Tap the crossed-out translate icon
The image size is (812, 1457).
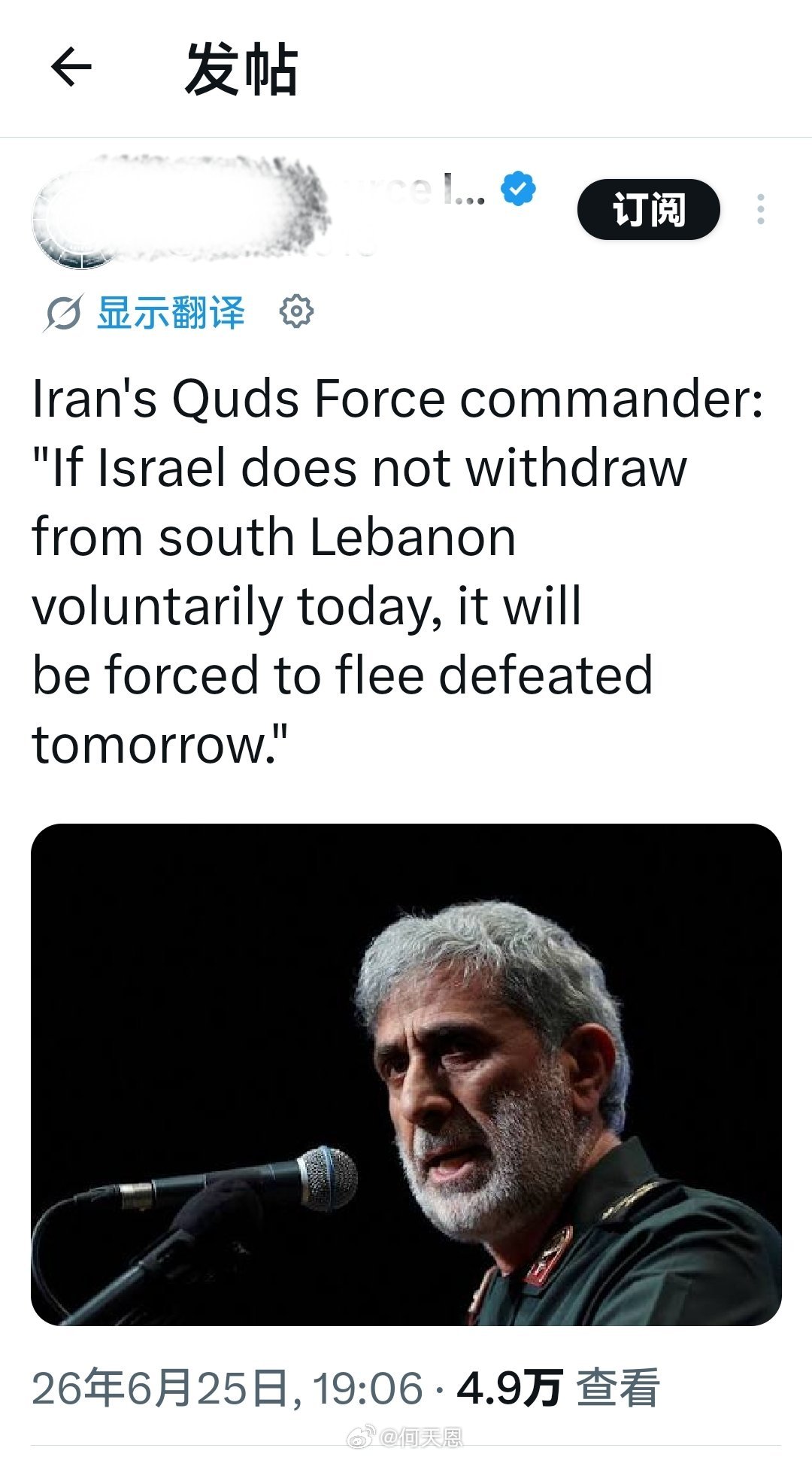click(62, 313)
